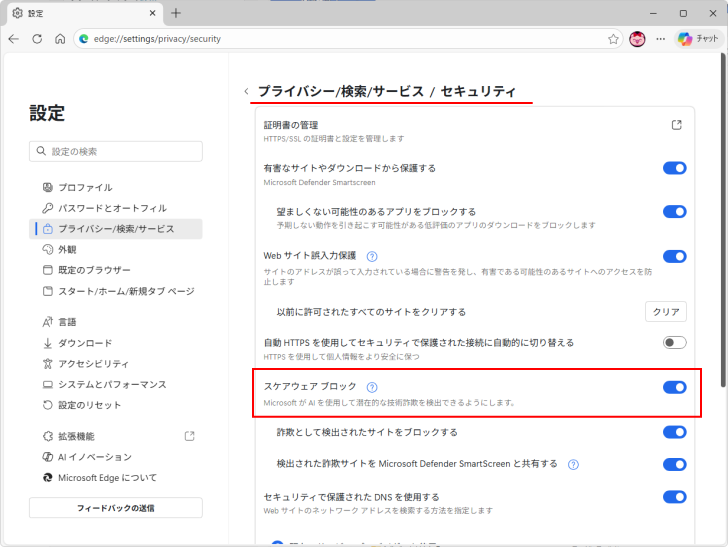Click the page vertical scrollbar
728x547 pixels.
click(723, 221)
